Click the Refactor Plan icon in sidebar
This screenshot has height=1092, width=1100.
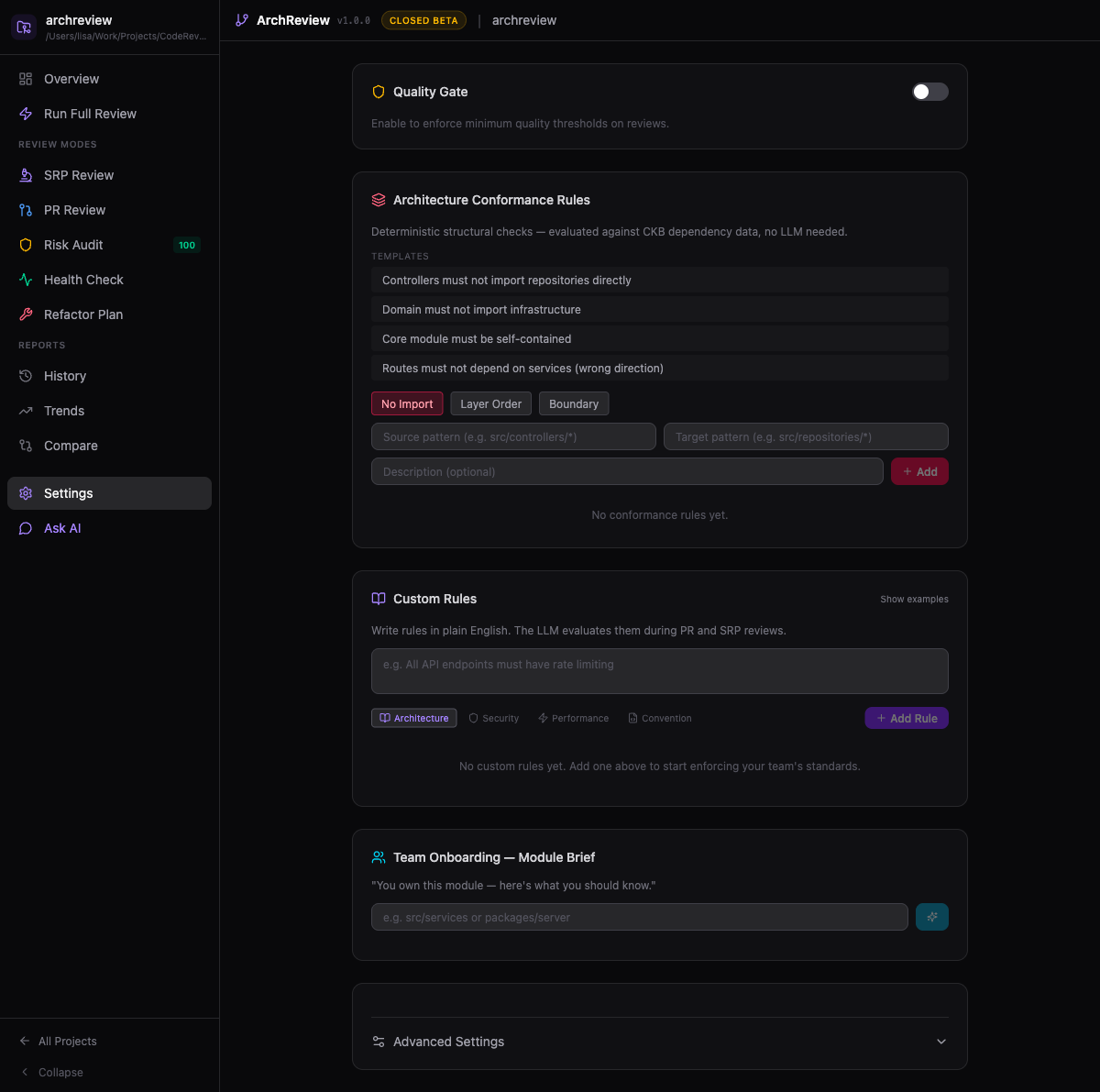point(25,314)
